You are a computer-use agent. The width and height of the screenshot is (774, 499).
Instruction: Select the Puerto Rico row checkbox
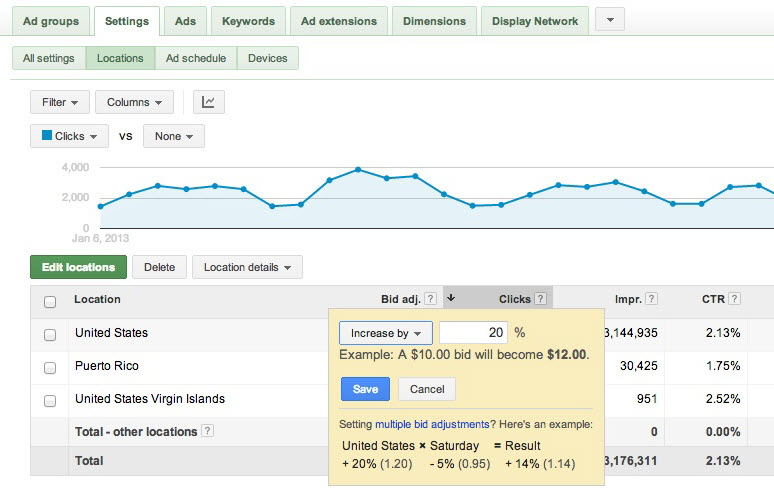point(50,367)
